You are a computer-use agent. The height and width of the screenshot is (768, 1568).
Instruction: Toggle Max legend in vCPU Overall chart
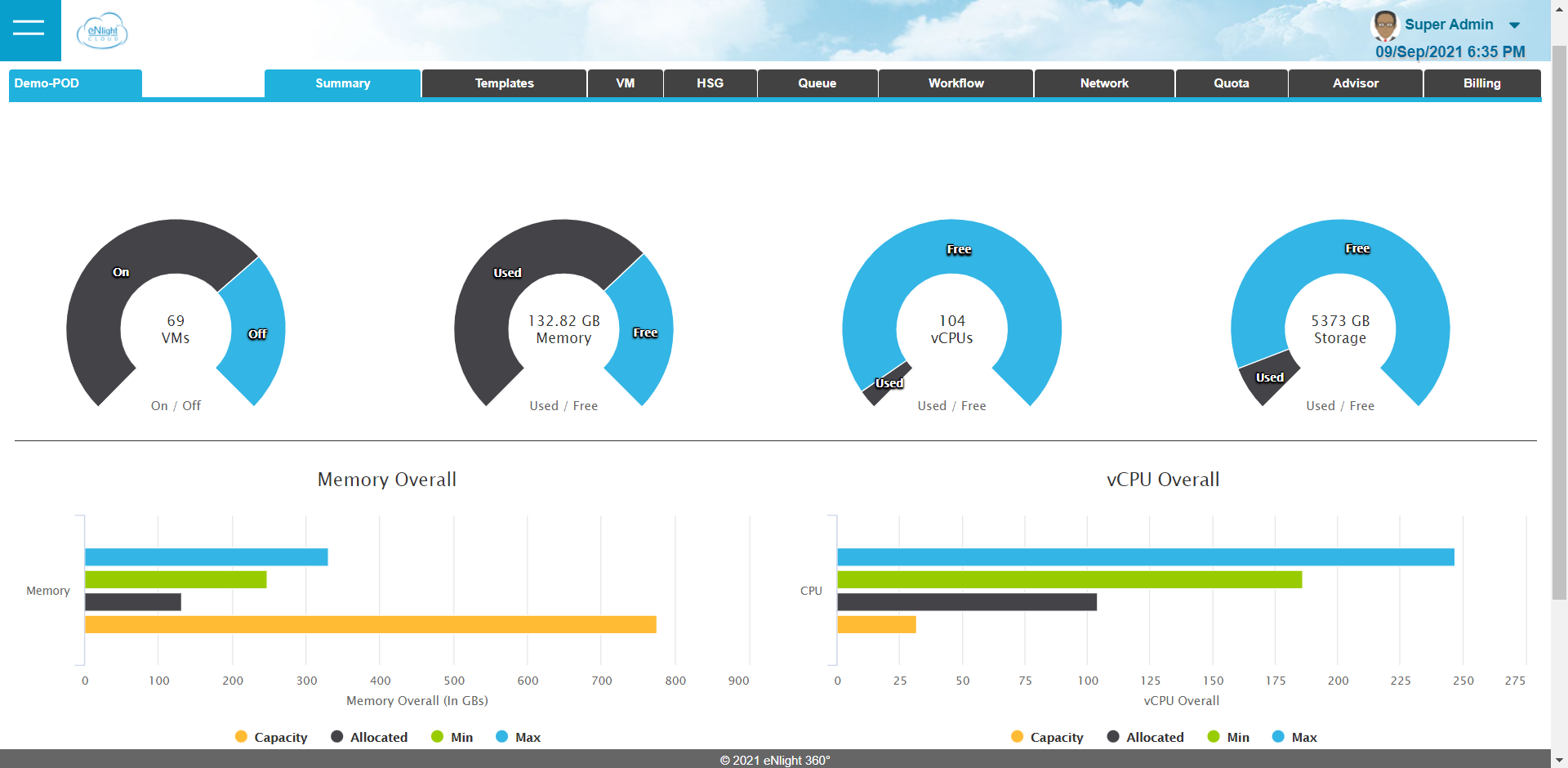pos(1294,737)
